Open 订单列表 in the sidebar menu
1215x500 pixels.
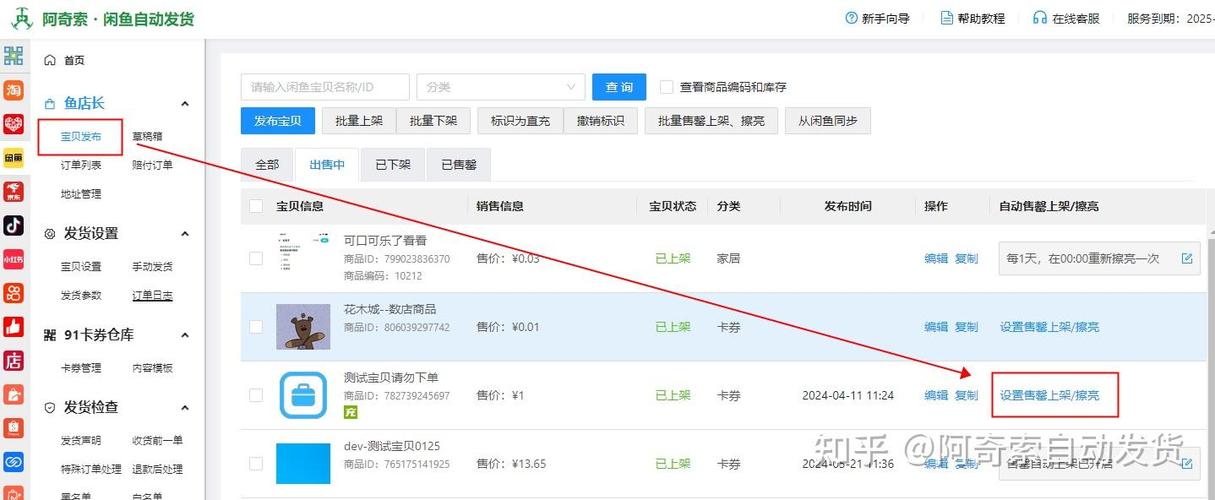(x=81, y=165)
